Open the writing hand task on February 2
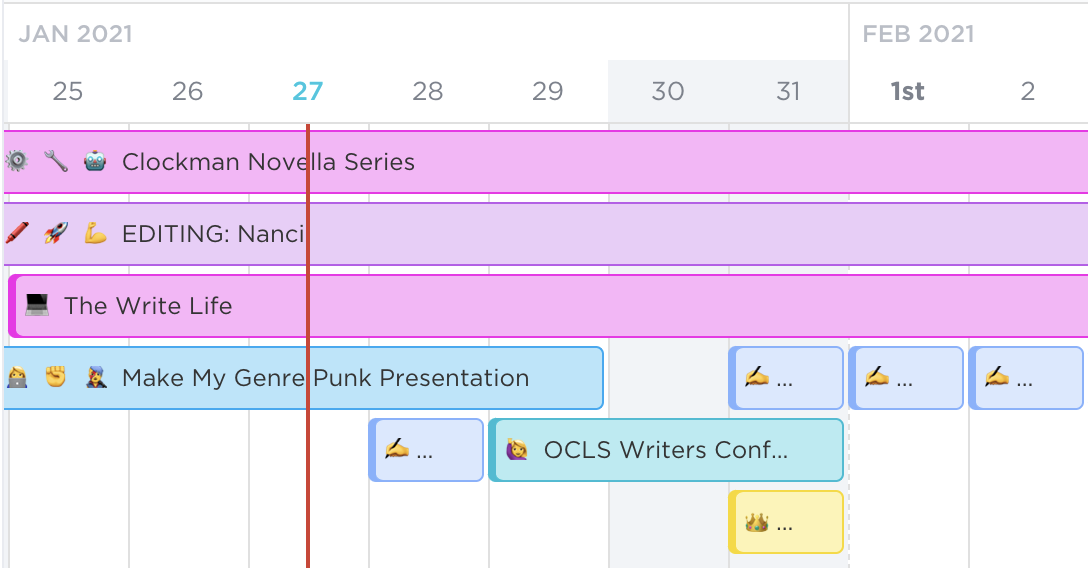Screen dimensions: 1088x568 [x=1026, y=378]
